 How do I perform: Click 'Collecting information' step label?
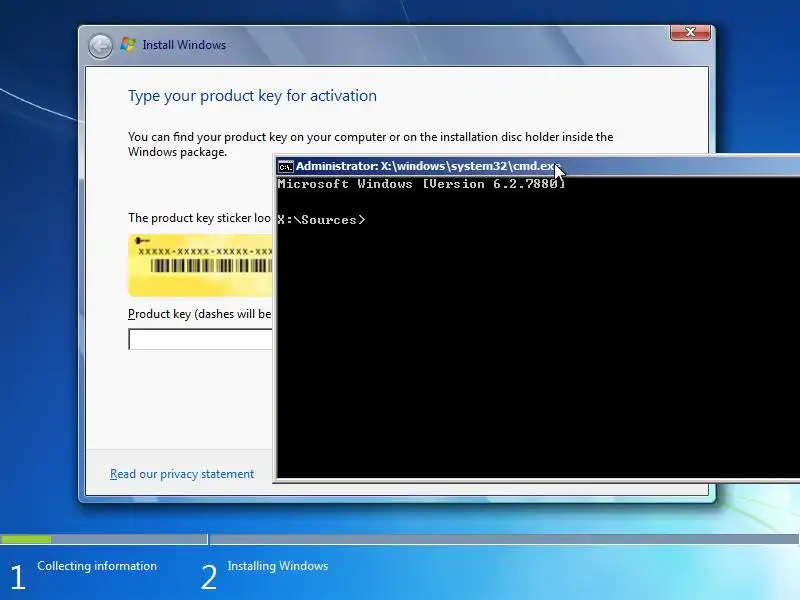97,566
